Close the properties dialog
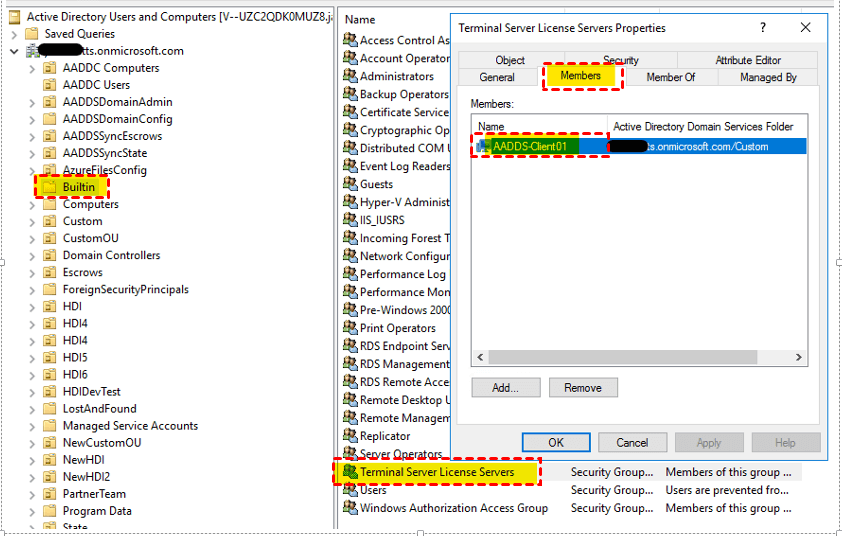Screen dimensions: 842x536 click(805, 27)
